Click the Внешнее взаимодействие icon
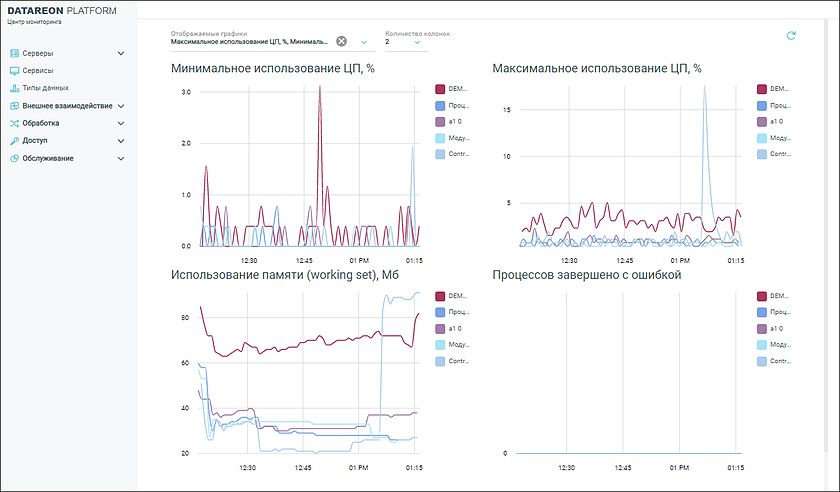This screenshot has height=492, width=840. (14, 105)
